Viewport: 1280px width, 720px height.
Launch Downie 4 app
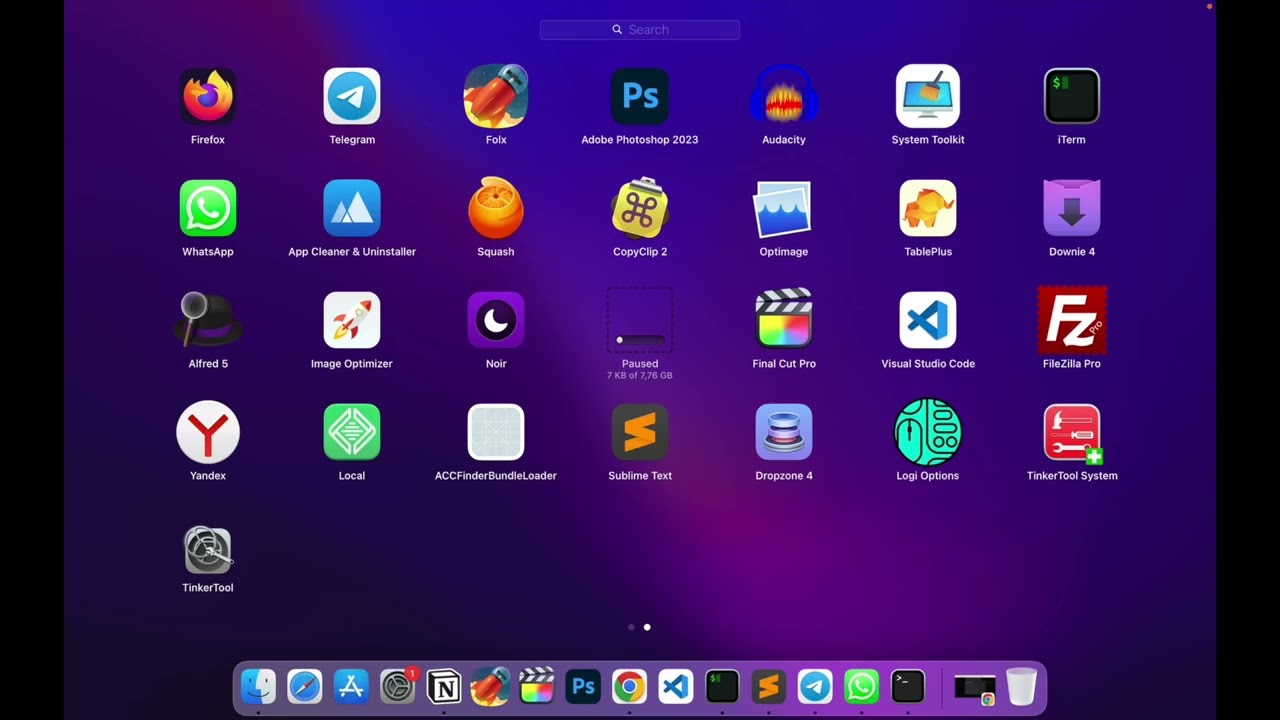(1072, 209)
